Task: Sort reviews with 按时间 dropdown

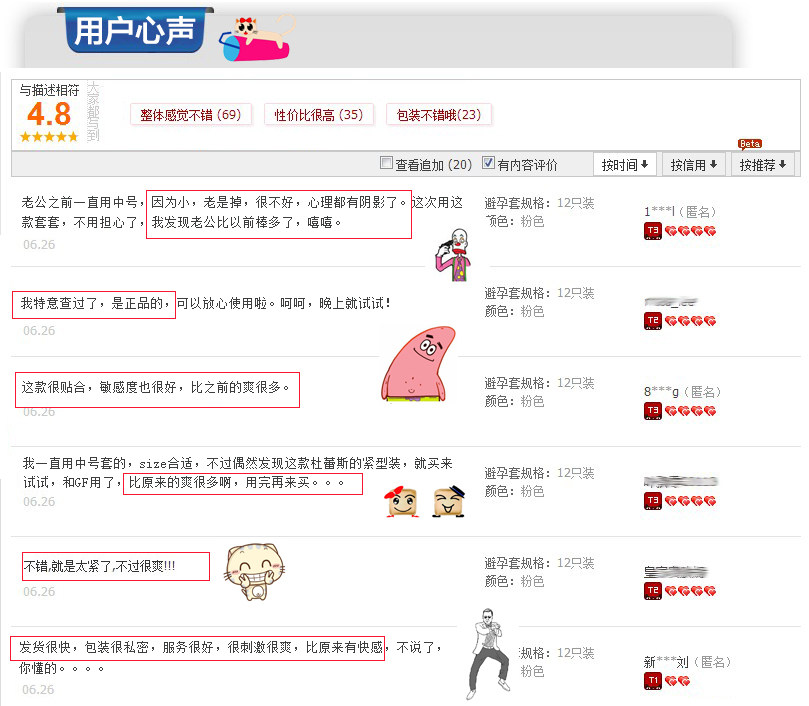Action: (x=624, y=165)
